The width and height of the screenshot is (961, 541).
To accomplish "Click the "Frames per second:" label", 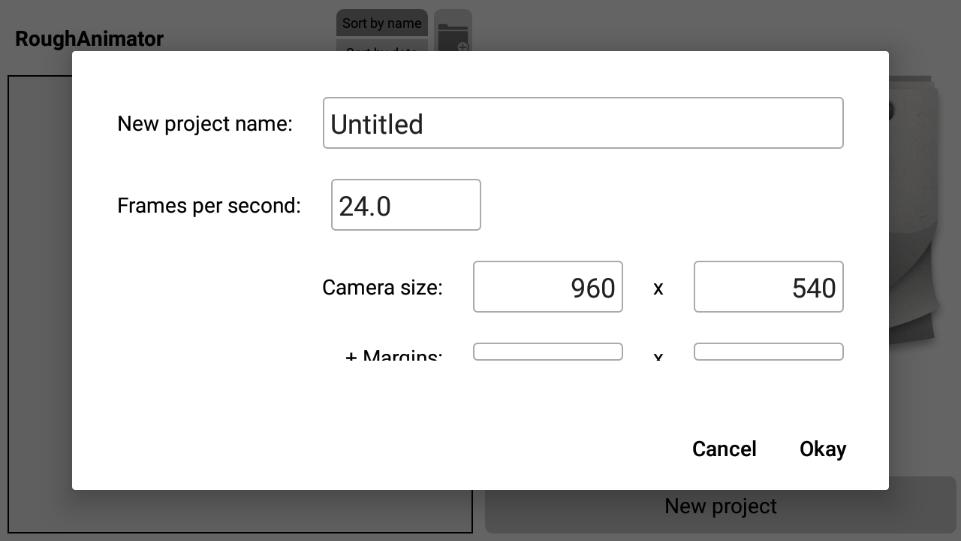I will click(x=209, y=206).
